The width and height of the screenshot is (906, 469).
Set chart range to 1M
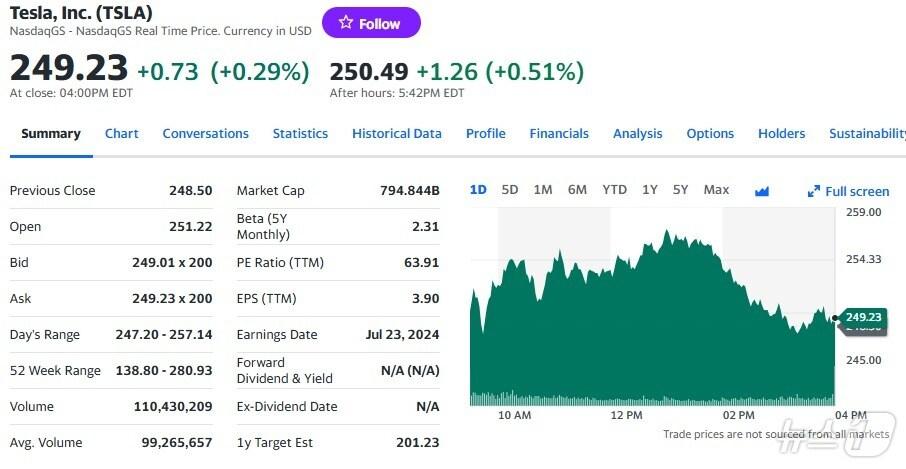[x=543, y=190]
